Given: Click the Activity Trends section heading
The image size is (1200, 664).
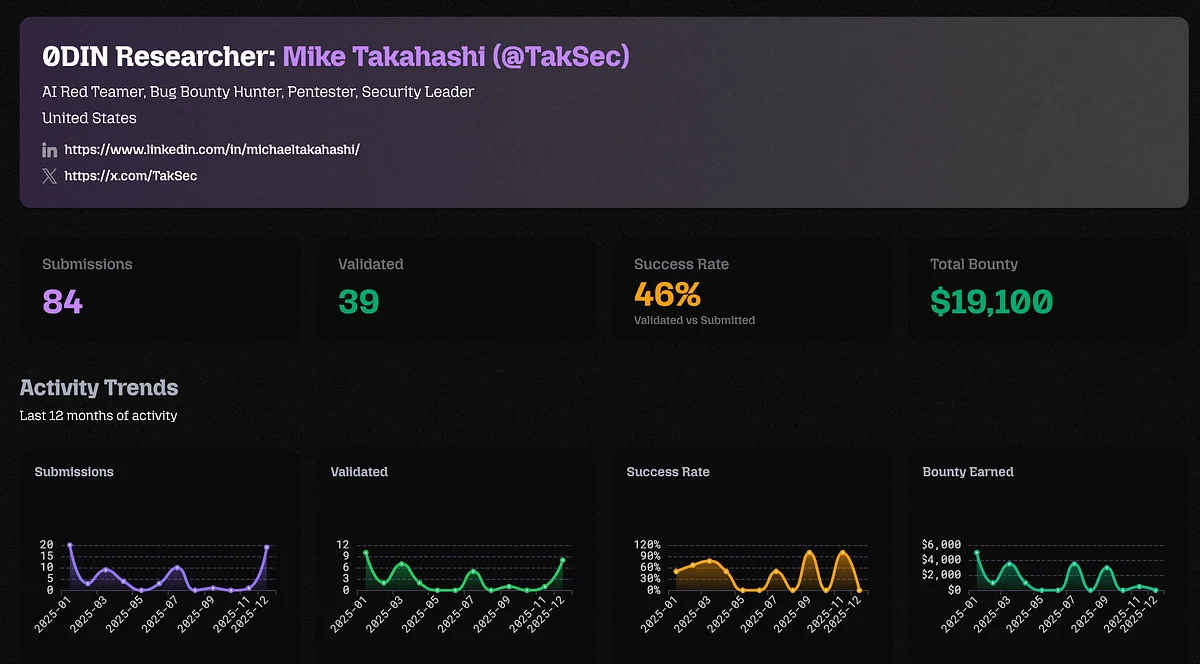Looking at the screenshot, I should [99, 388].
